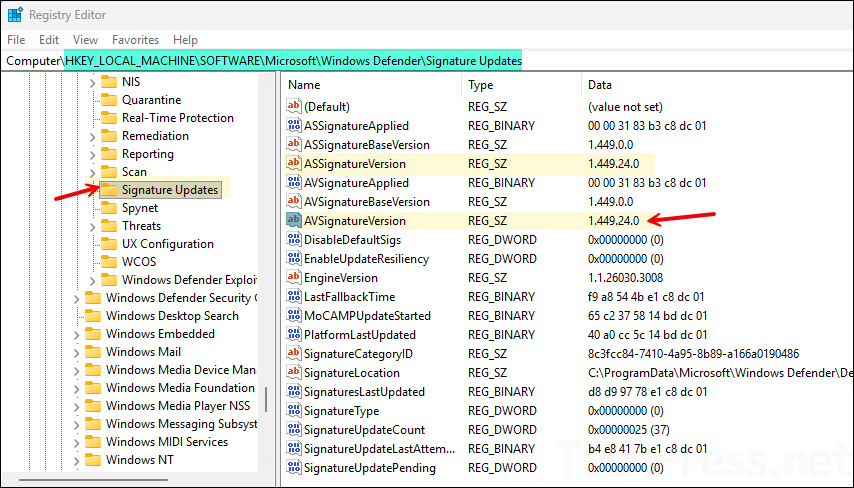854x488 pixels.
Task: Select the SignatureUpdateLastAttem... value name
Action: [379, 449]
